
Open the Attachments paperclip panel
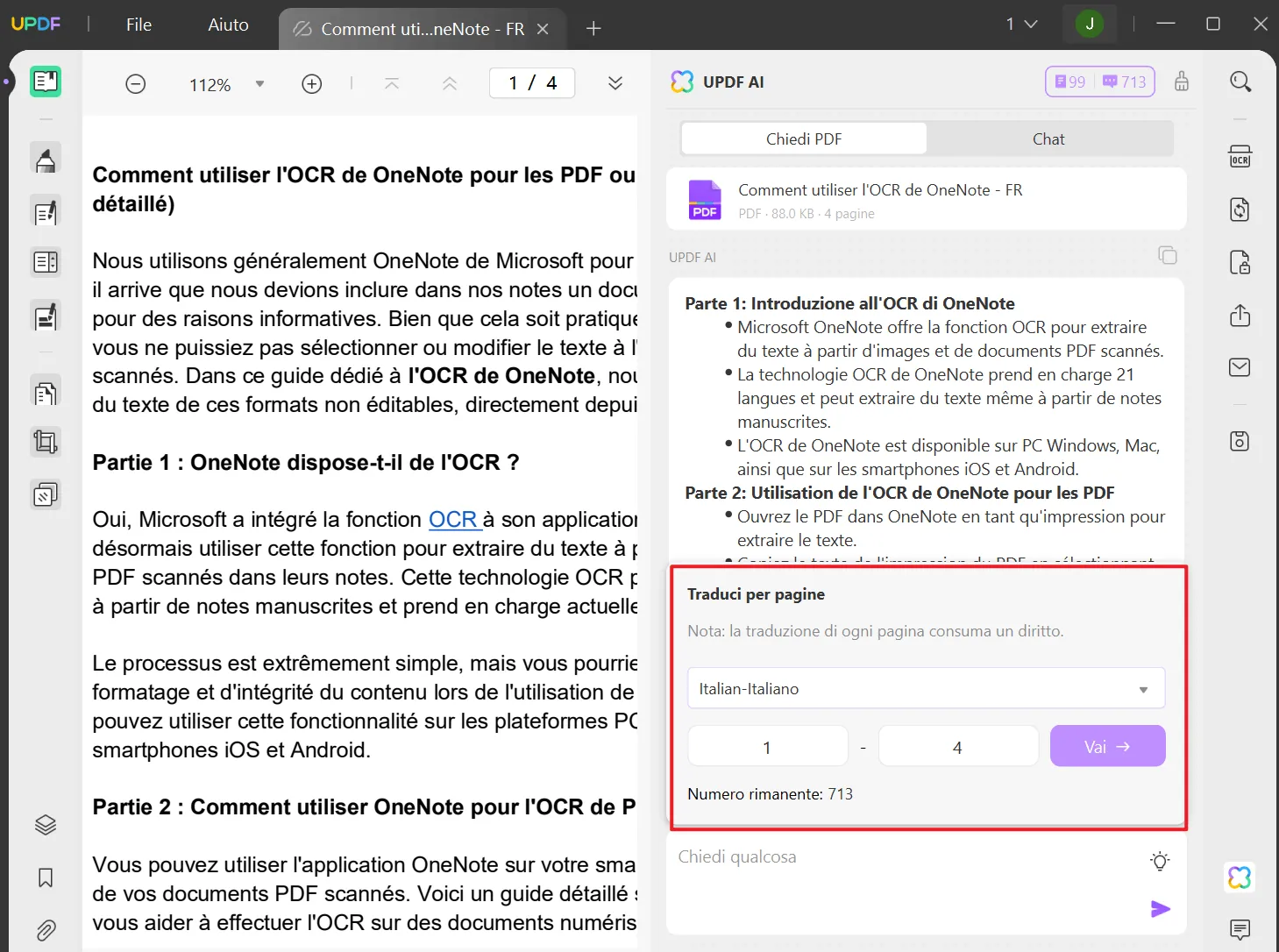click(46, 930)
